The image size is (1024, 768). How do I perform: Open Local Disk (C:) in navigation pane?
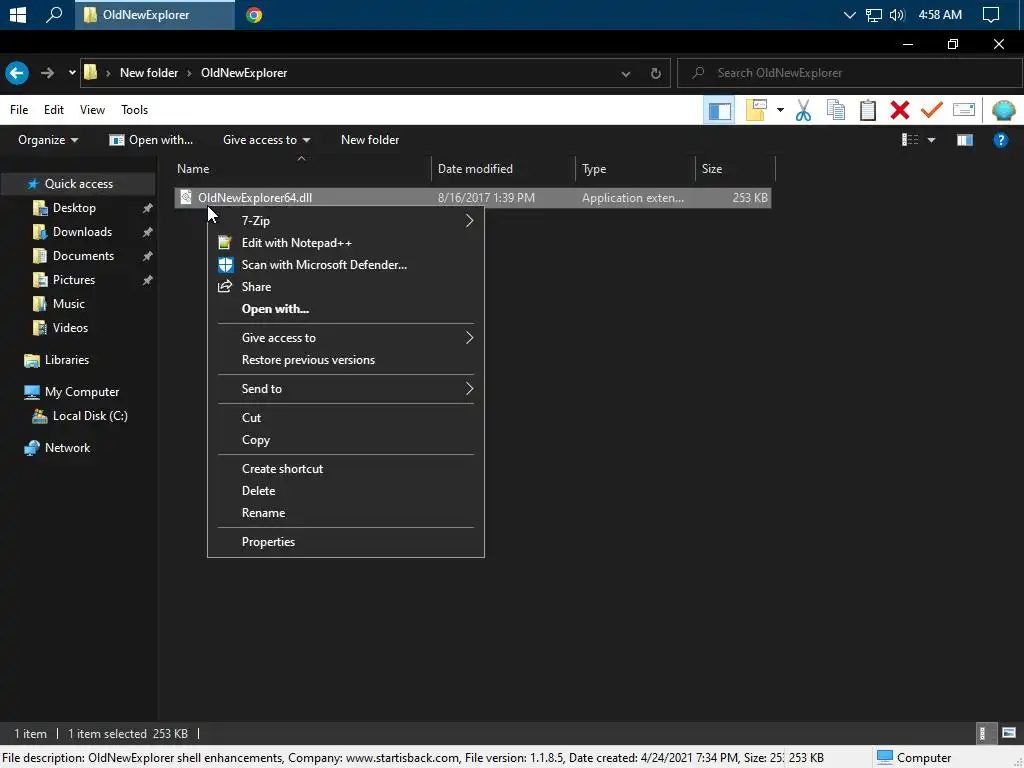90,416
